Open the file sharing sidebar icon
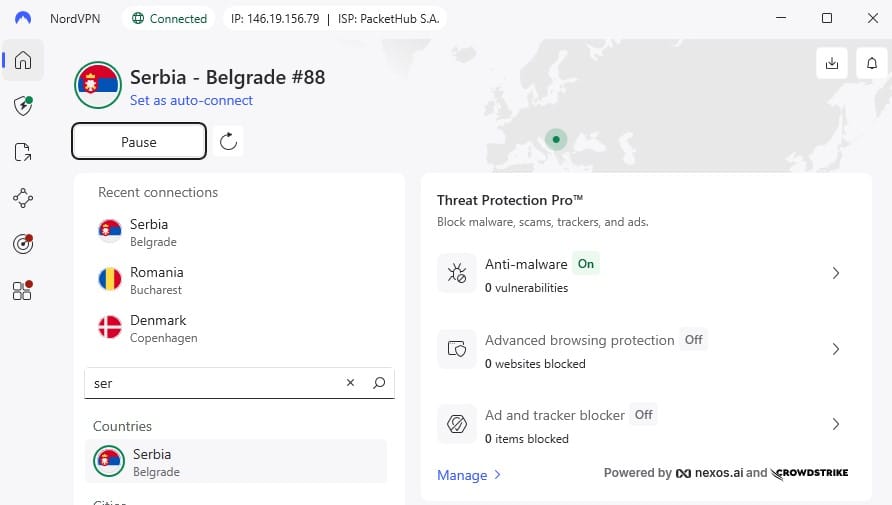This screenshot has width=892, height=505. 23,152
